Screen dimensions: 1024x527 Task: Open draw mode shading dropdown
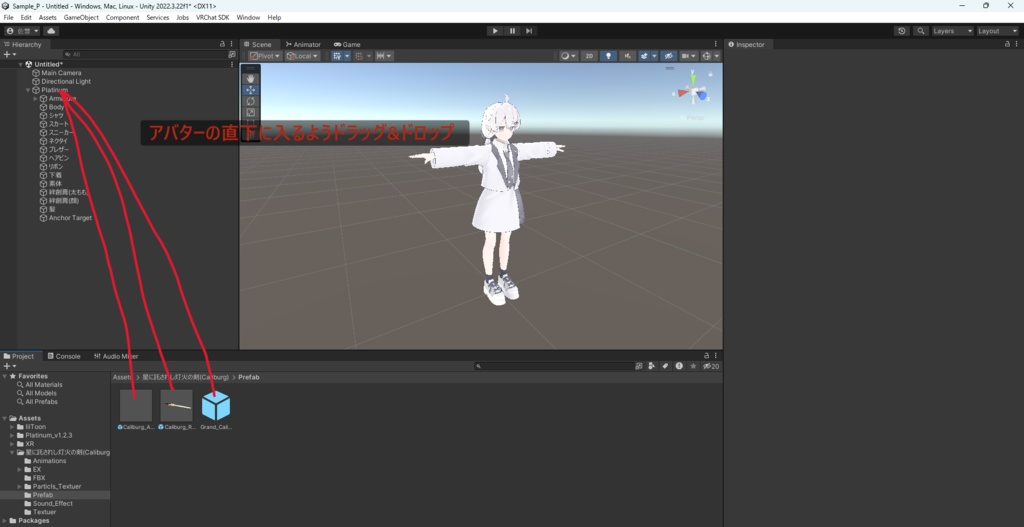(x=569, y=56)
